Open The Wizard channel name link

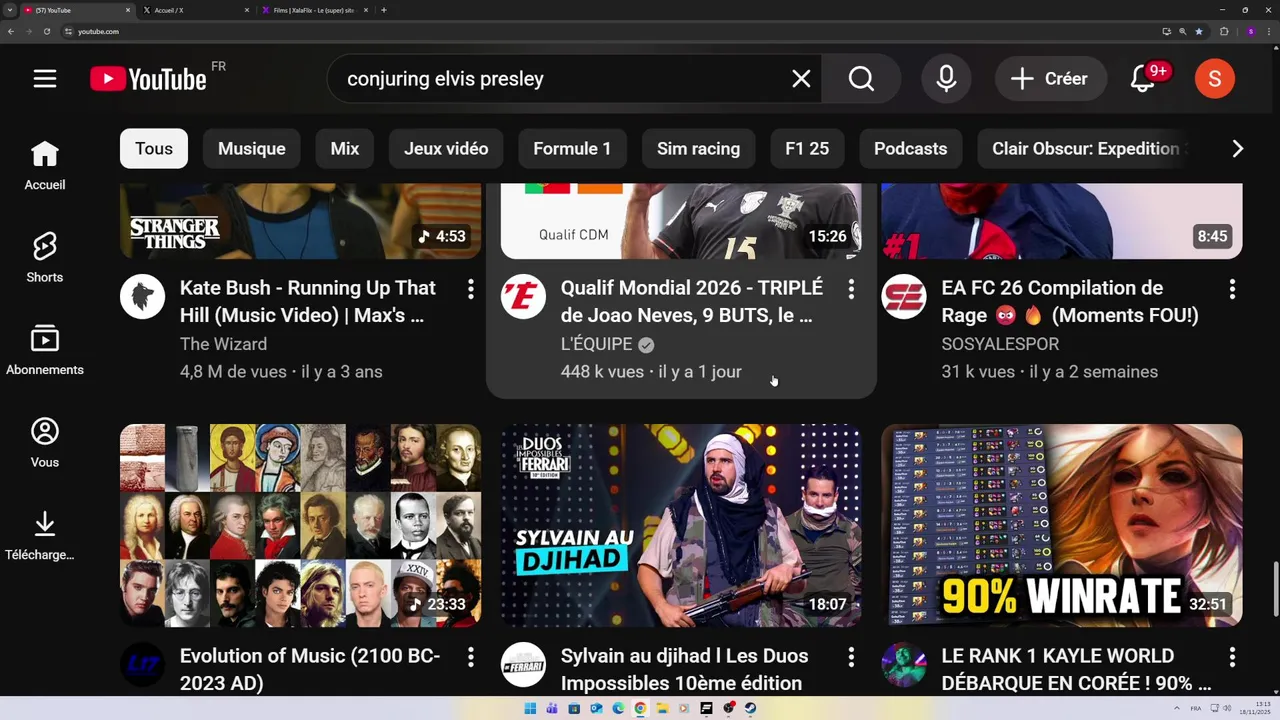pyautogui.click(x=223, y=344)
